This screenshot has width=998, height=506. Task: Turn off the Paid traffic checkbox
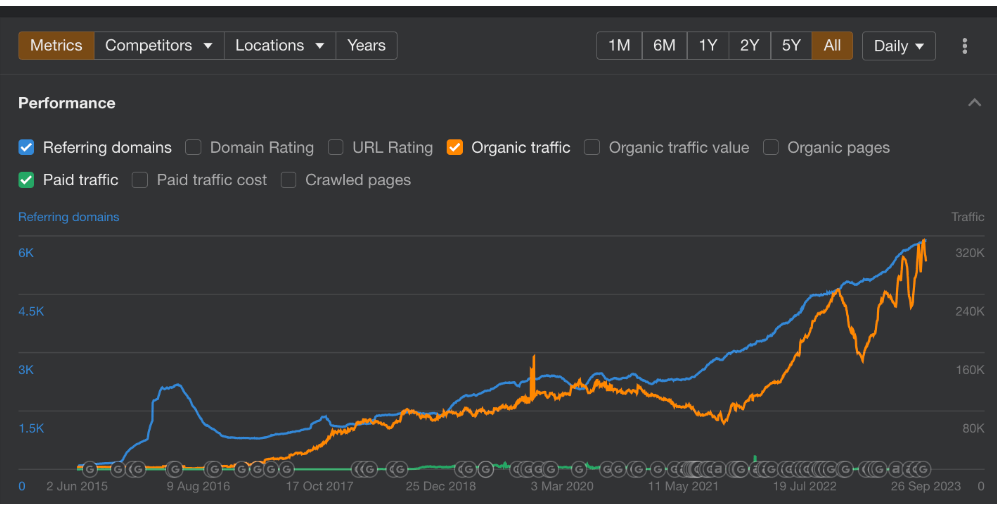(26, 180)
